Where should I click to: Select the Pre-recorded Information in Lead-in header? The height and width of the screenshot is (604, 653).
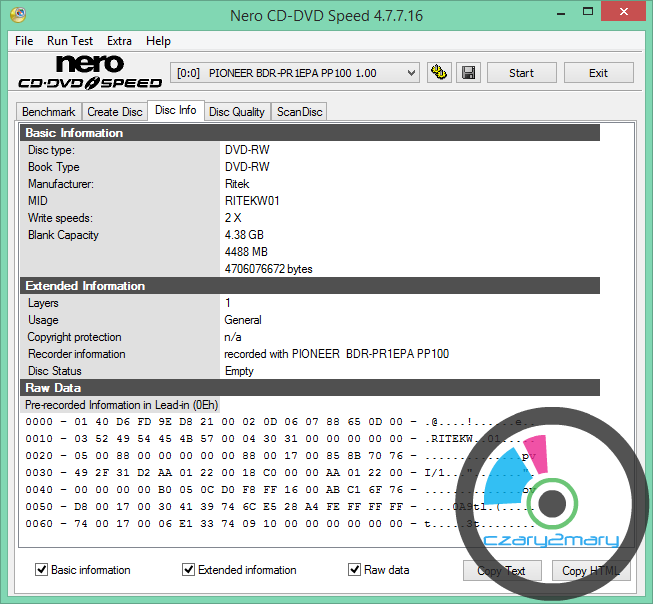[x=122, y=405]
